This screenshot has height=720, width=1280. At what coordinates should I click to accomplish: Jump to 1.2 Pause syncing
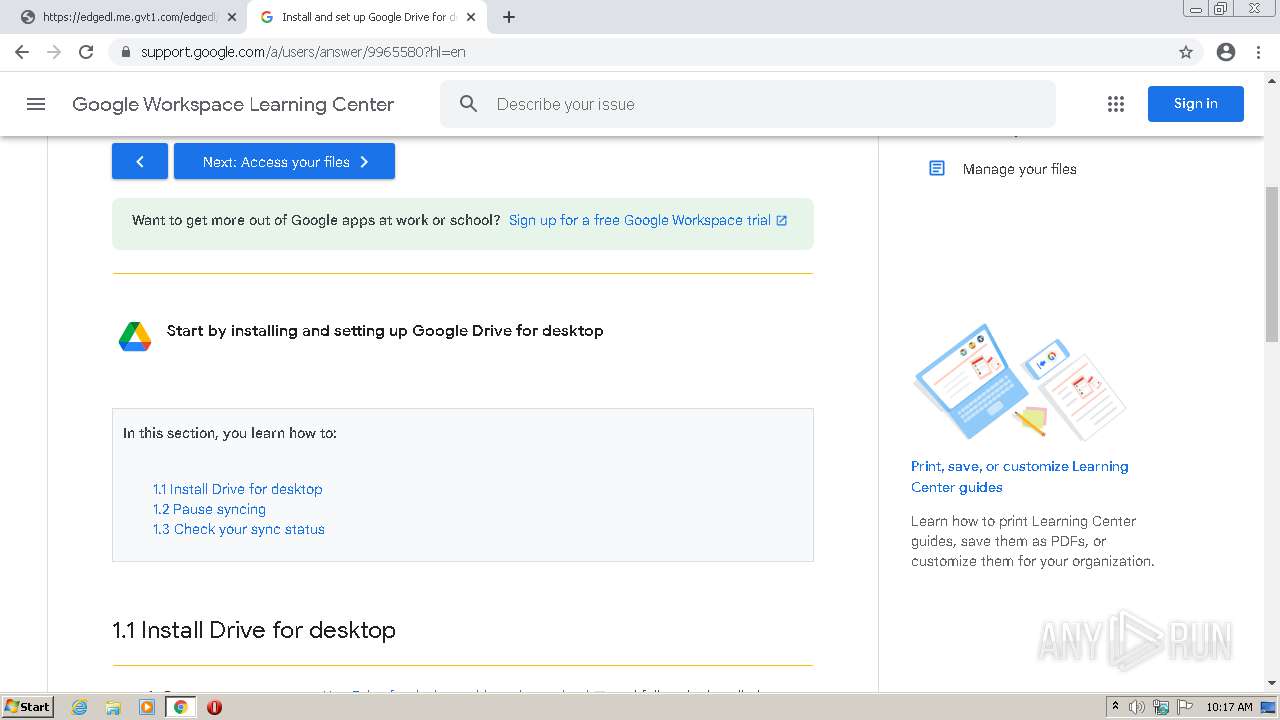(x=209, y=509)
